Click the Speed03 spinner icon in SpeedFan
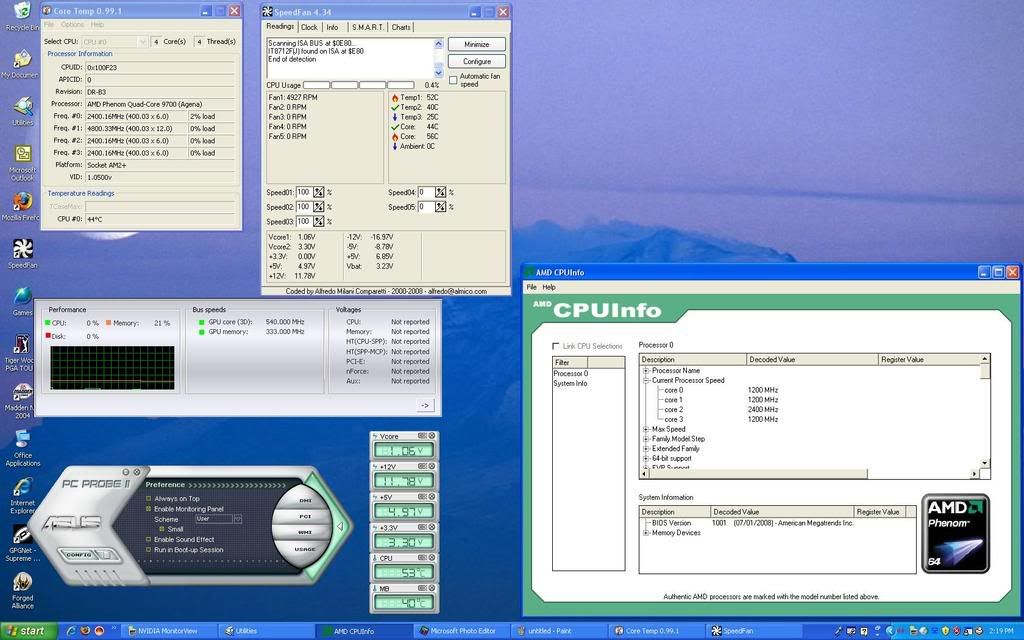This screenshot has height=640, width=1024. (318, 221)
